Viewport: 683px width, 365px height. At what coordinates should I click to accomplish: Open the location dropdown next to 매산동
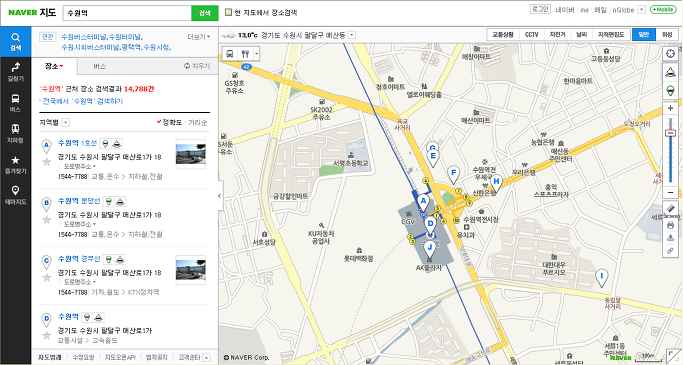(x=352, y=35)
